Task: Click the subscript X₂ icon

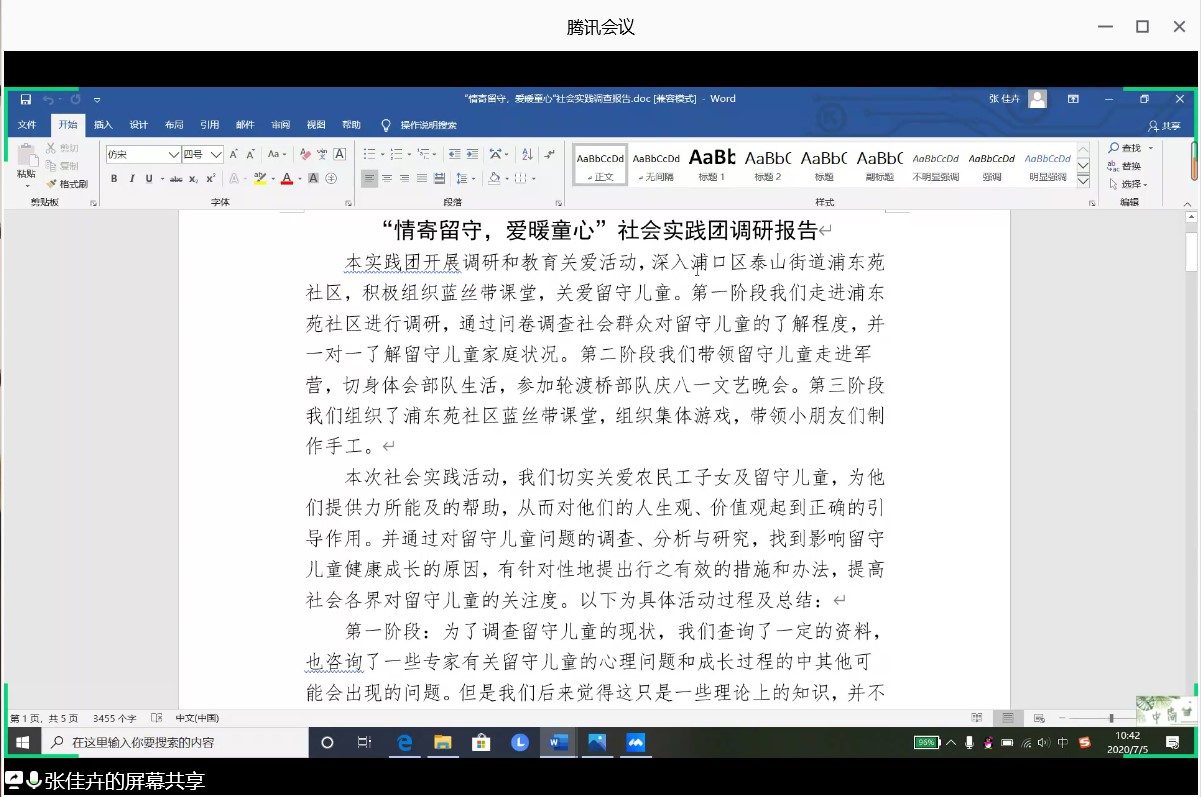Action: click(194, 179)
